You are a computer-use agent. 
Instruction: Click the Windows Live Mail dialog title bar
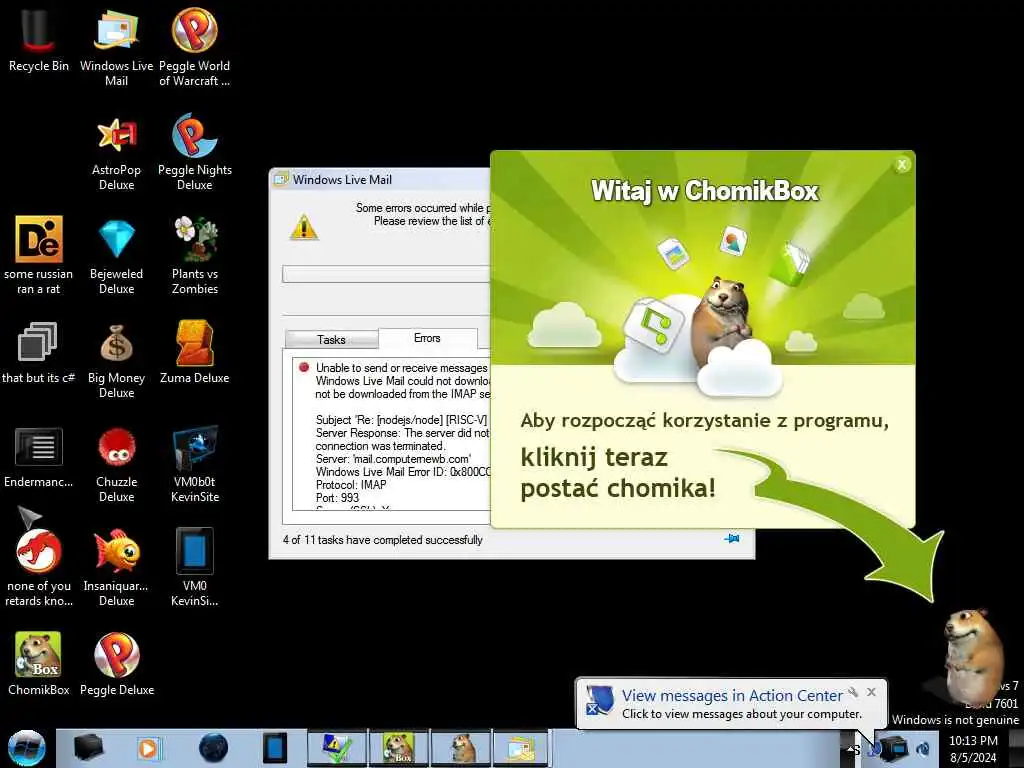380,180
